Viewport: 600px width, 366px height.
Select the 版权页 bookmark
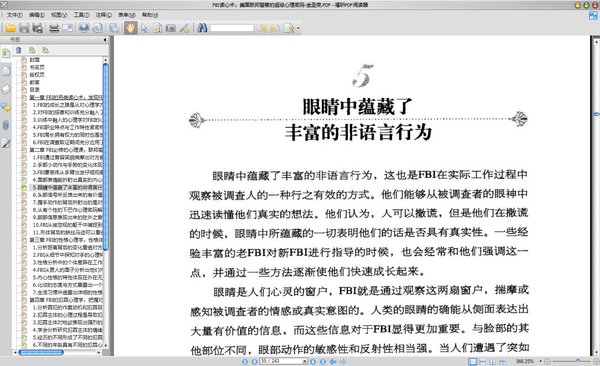point(37,75)
